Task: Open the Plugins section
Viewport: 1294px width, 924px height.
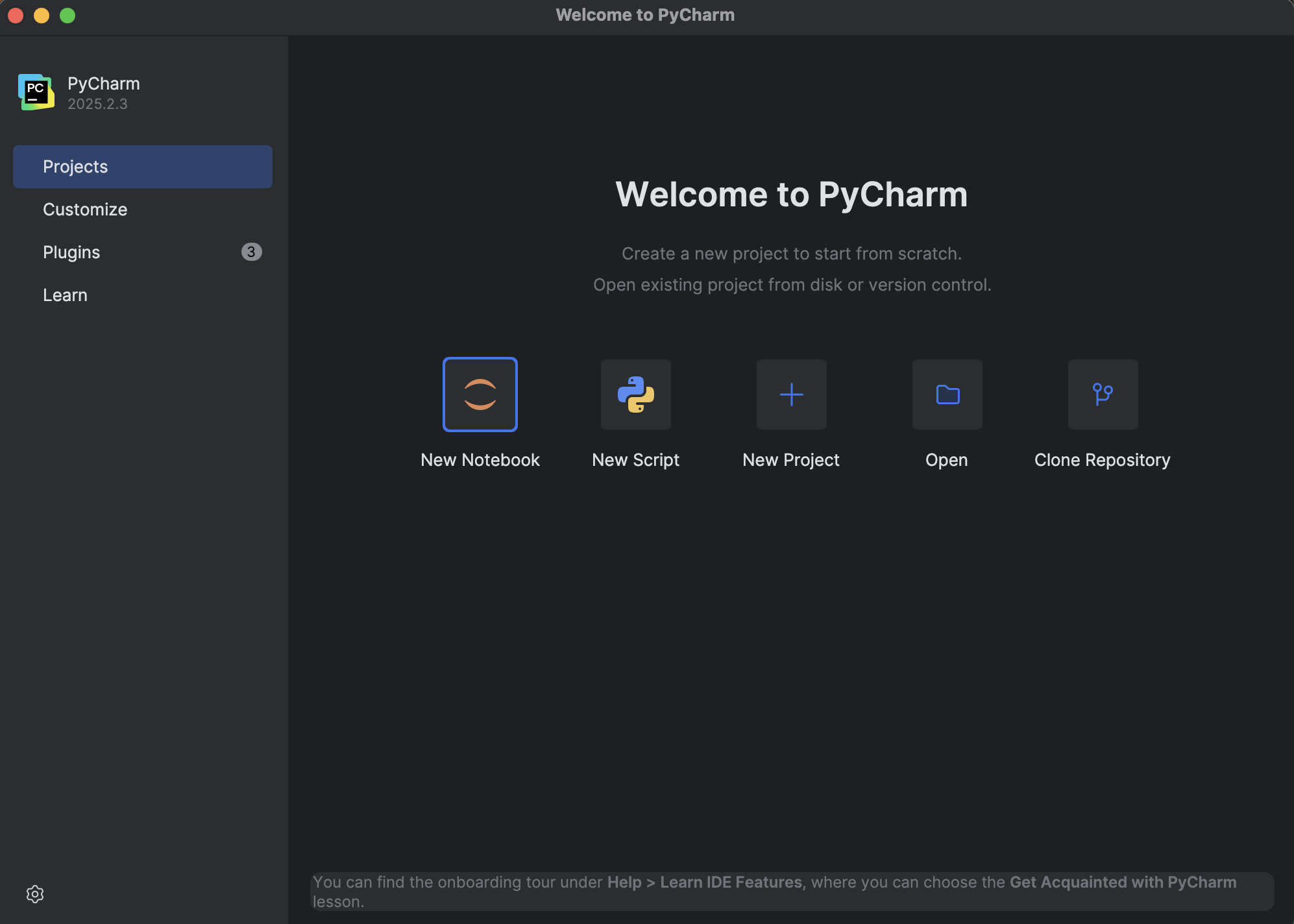Action: 71,252
